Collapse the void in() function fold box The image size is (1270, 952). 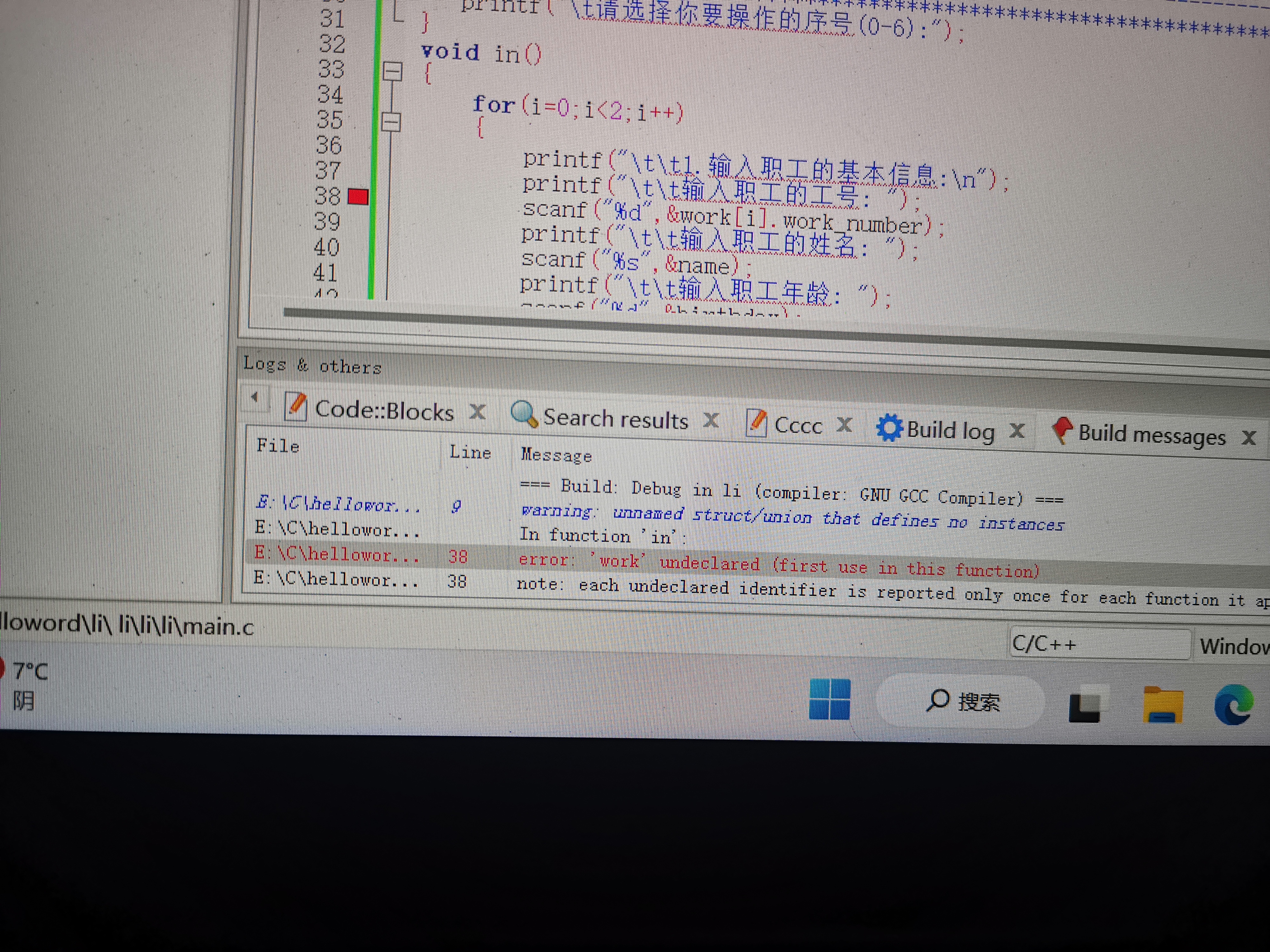tap(393, 72)
